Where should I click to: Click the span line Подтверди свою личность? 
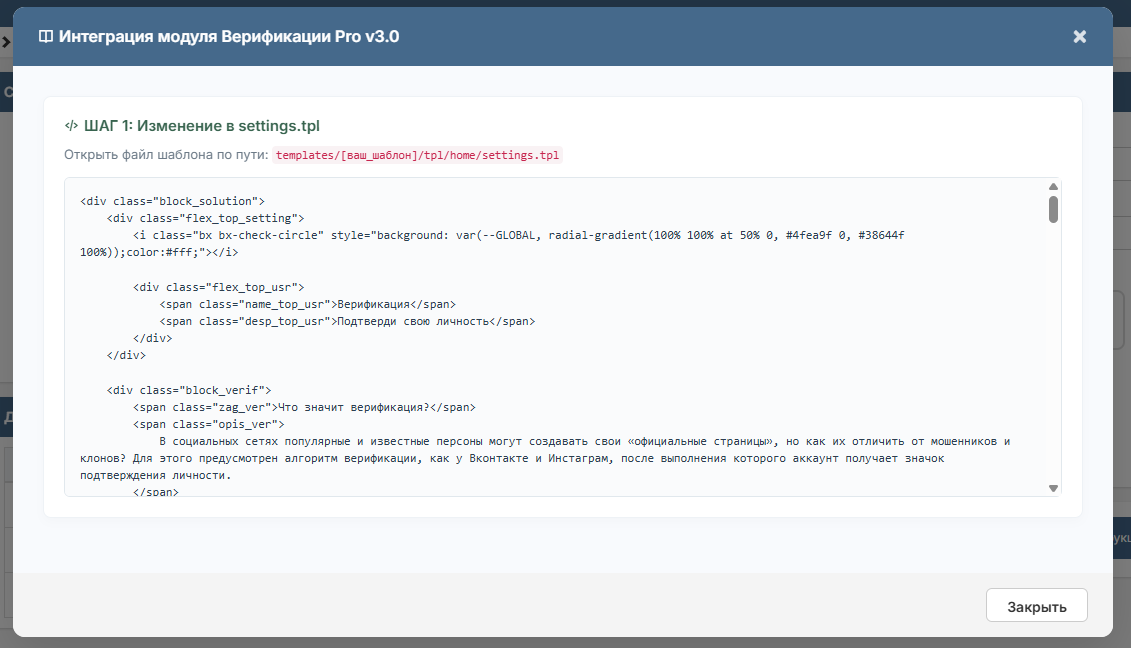348,321
